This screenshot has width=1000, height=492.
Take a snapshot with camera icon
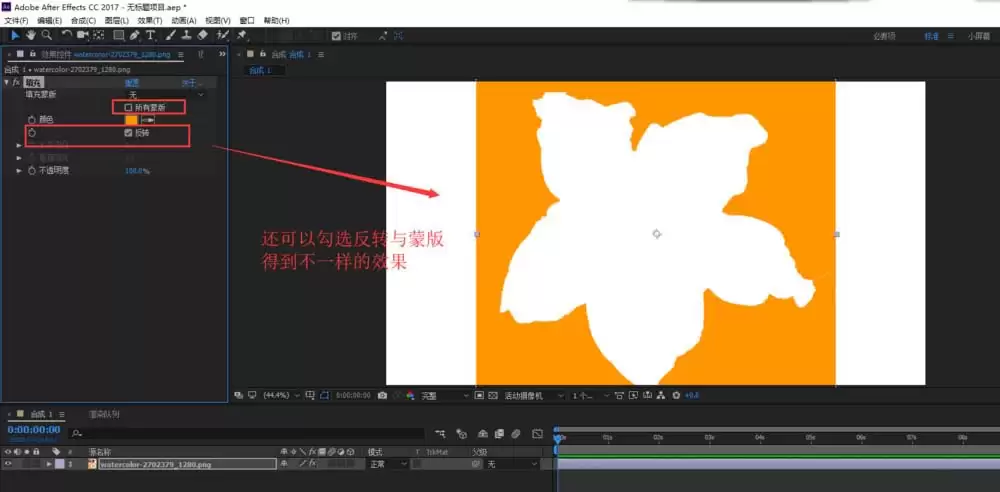click(x=382, y=396)
